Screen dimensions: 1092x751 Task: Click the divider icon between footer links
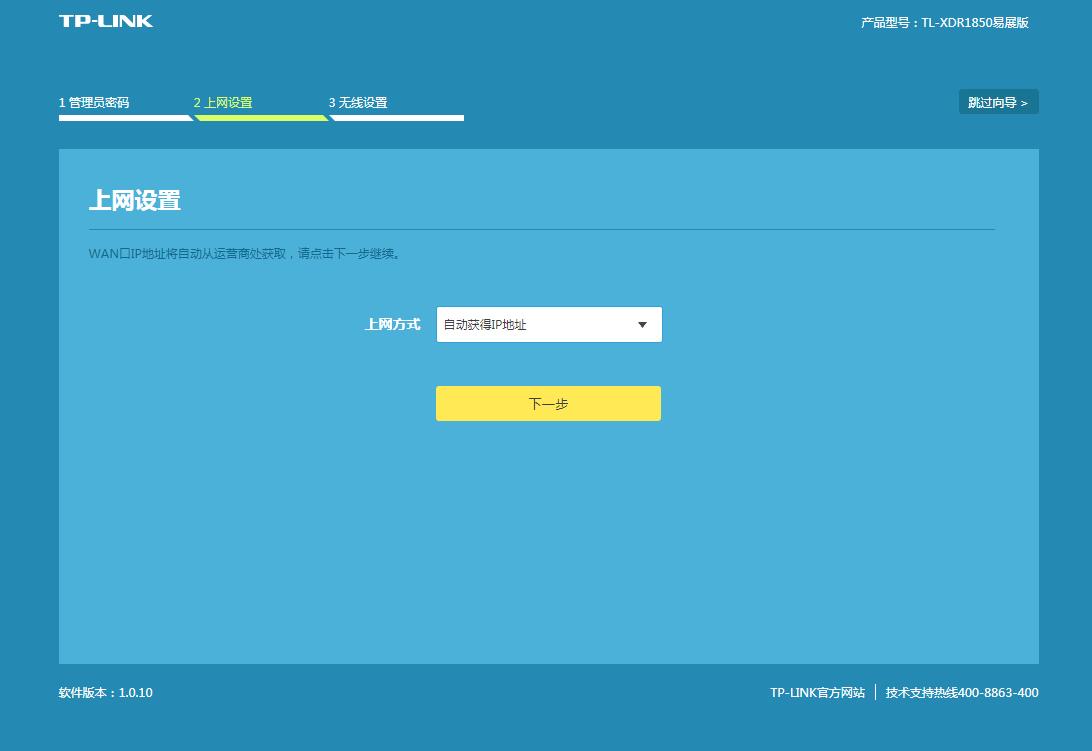pos(875,692)
